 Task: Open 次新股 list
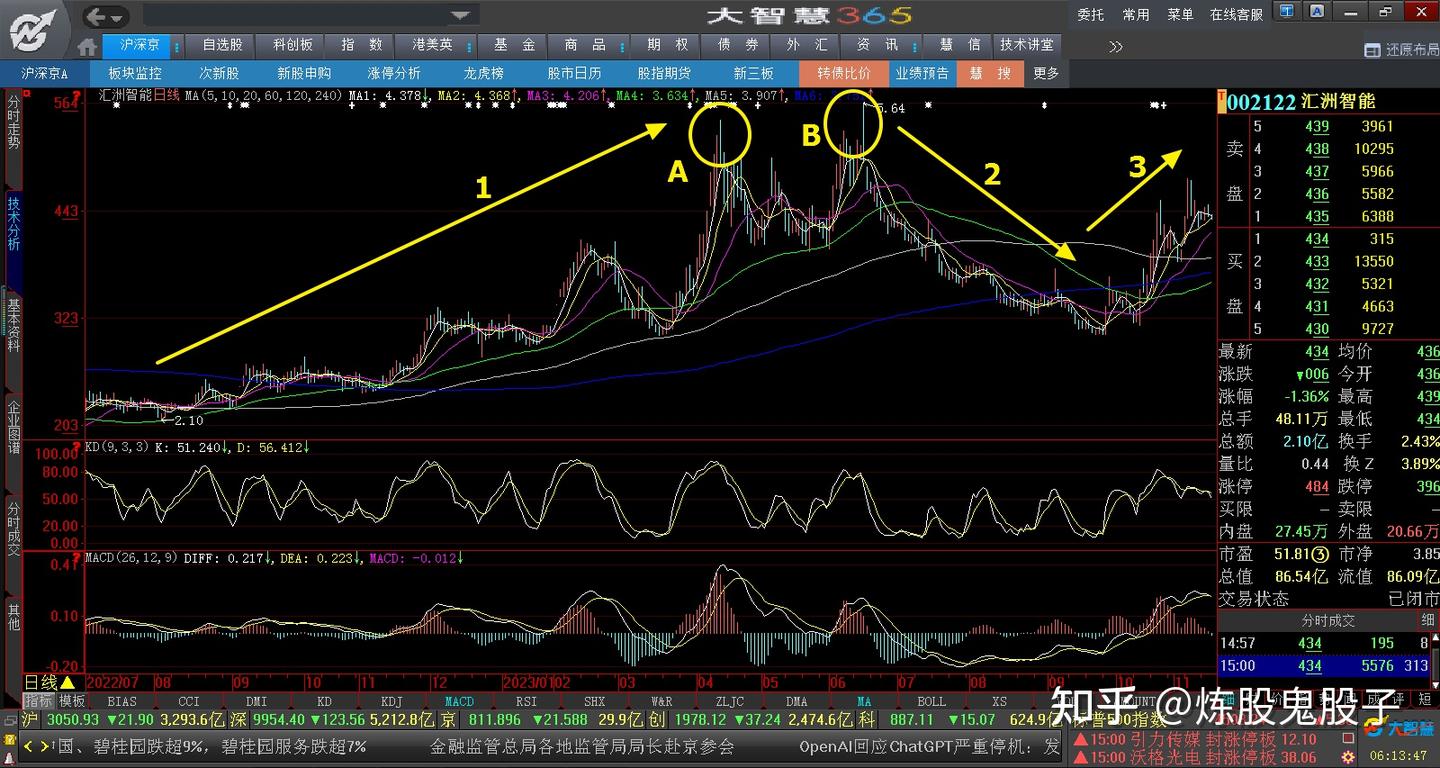[x=219, y=73]
